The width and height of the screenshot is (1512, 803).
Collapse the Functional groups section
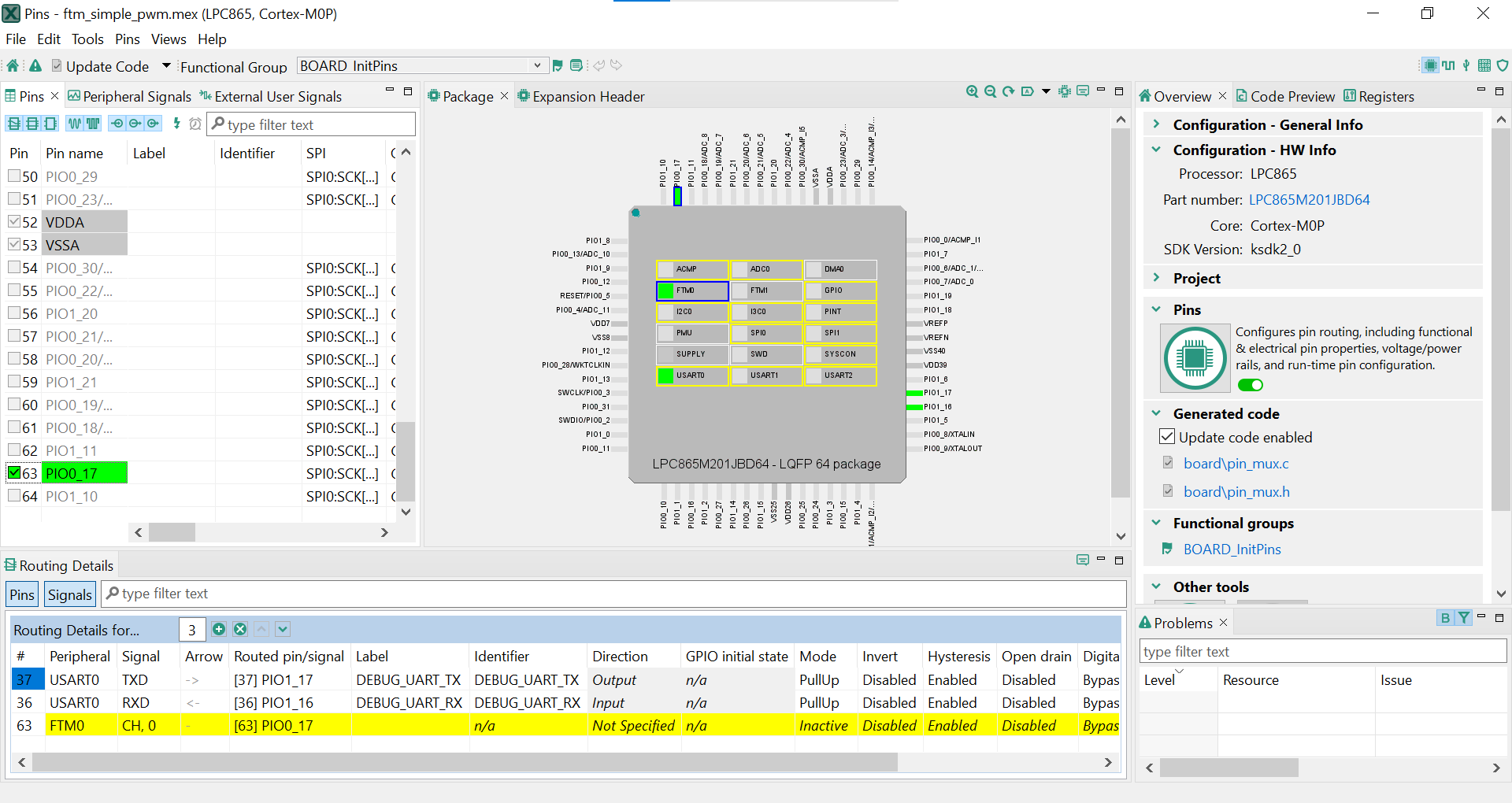coord(1156,523)
